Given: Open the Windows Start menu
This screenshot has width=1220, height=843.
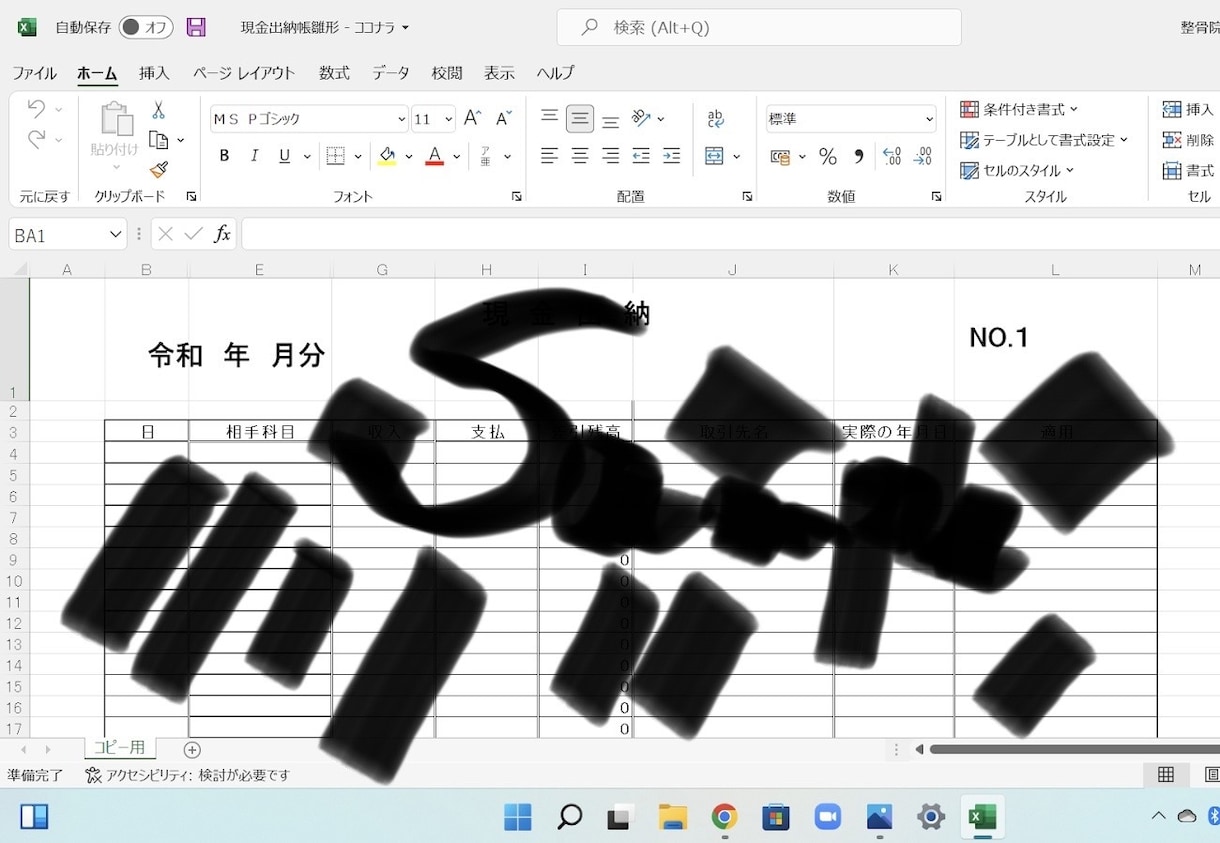Looking at the screenshot, I should tap(518, 816).
